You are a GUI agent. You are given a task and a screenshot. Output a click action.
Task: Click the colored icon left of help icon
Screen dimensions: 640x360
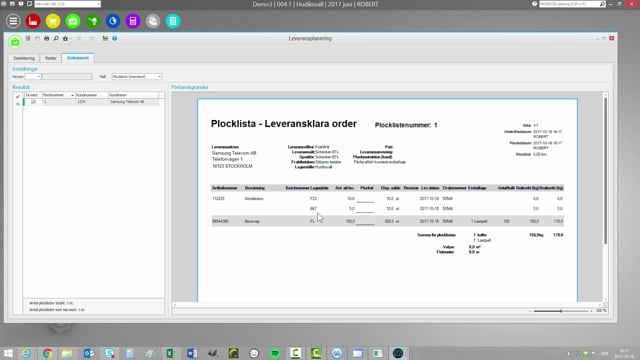pos(105,38)
